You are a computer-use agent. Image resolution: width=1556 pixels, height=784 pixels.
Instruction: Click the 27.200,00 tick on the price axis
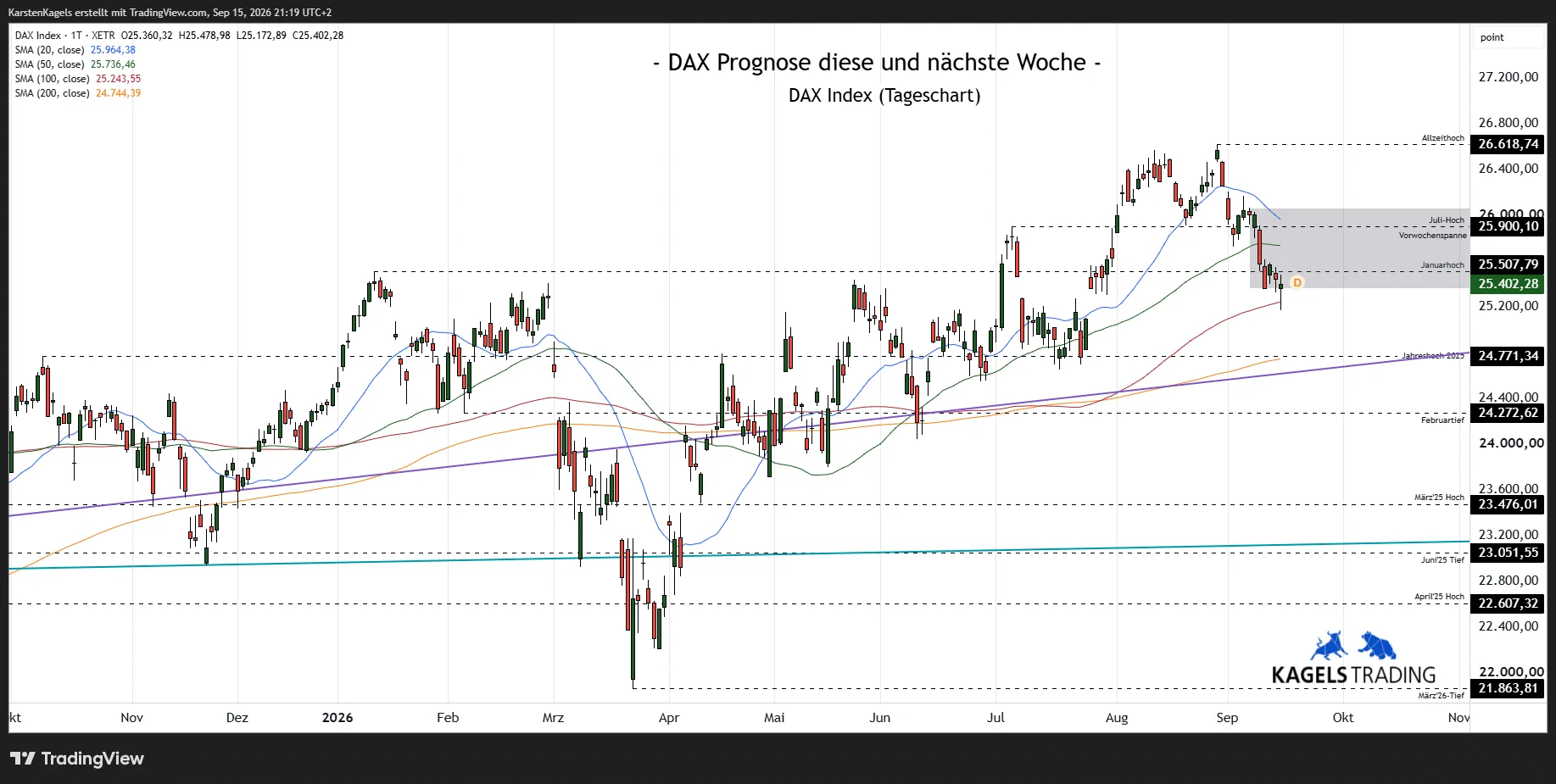pos(1509,77)
